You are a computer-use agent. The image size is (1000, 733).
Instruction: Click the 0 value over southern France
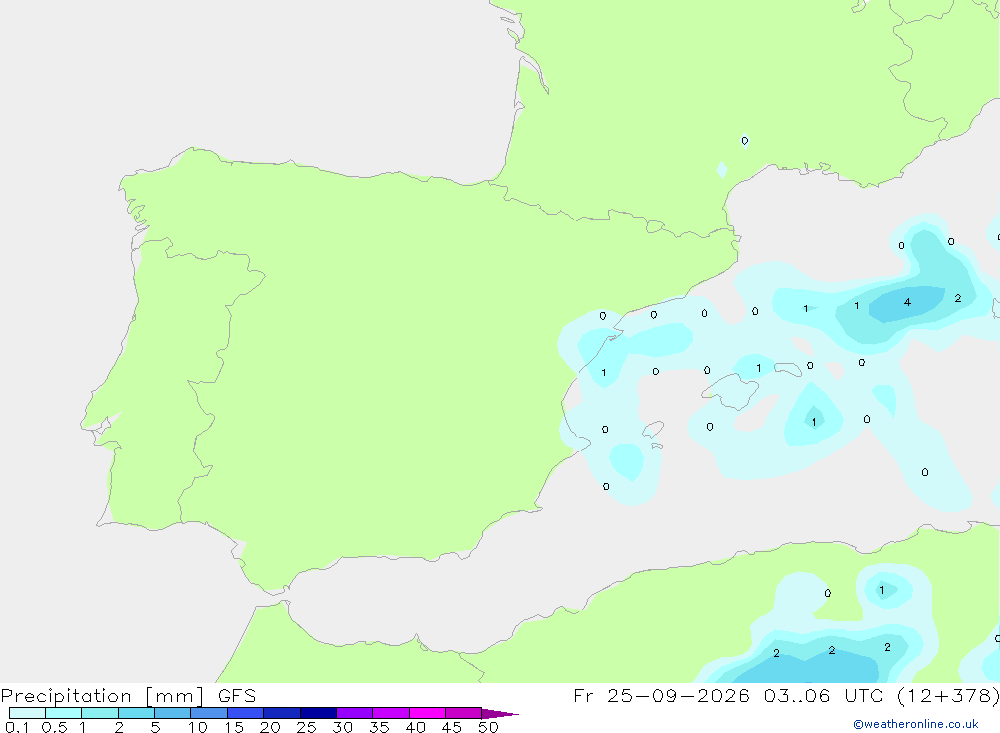[745, 140]
